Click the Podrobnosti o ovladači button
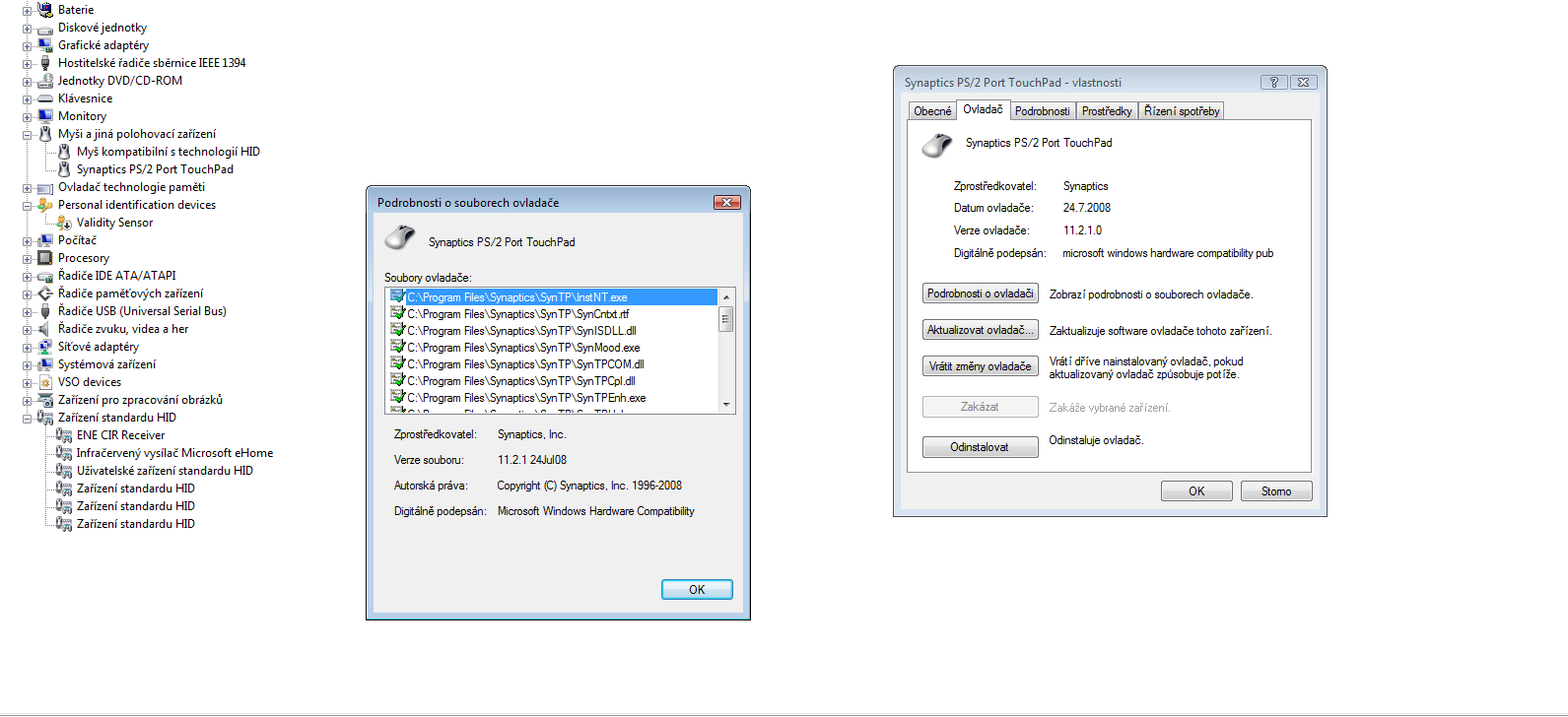The image size is (1568, 717). (x=981, y=293)
